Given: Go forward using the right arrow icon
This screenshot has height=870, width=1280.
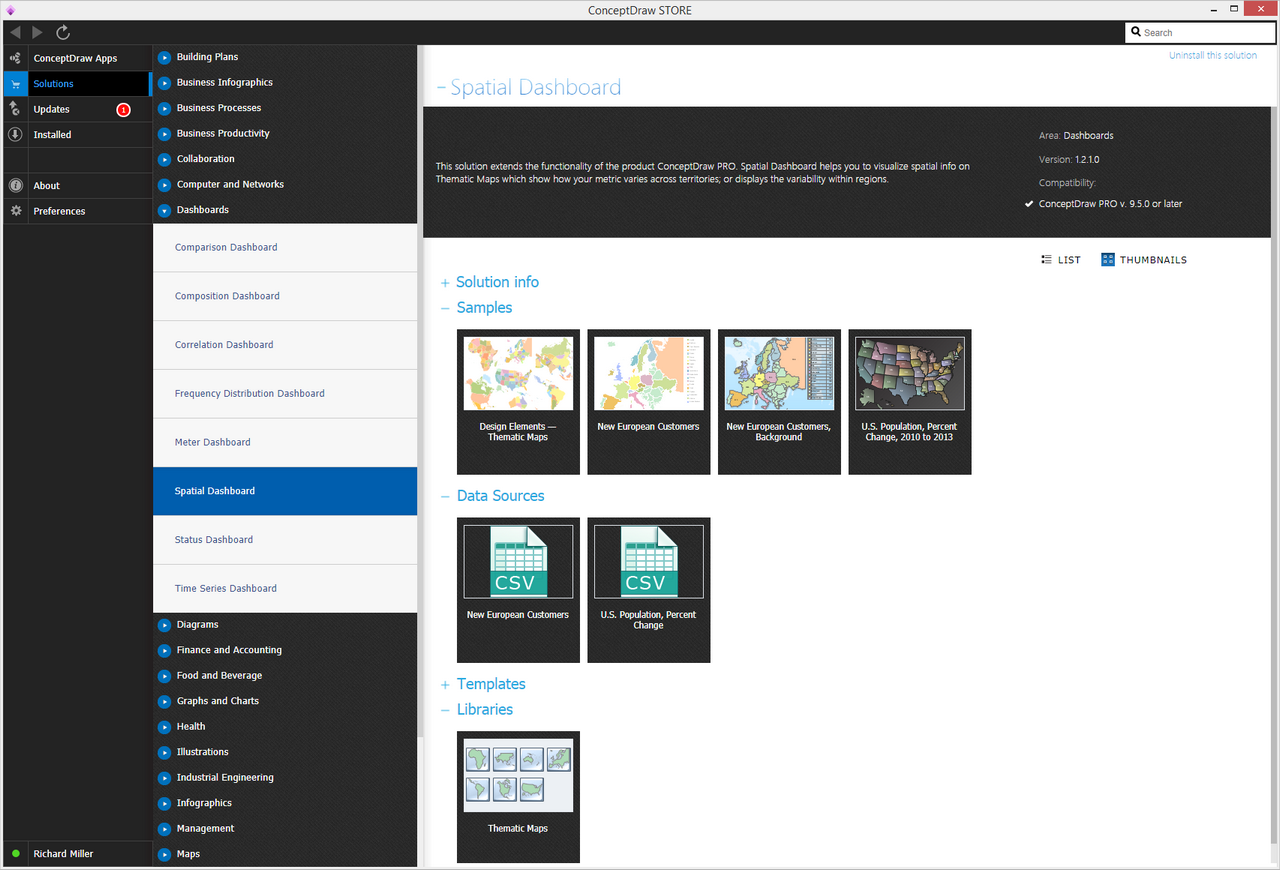Looking at the screenshot, I should (x=38, y=33).
